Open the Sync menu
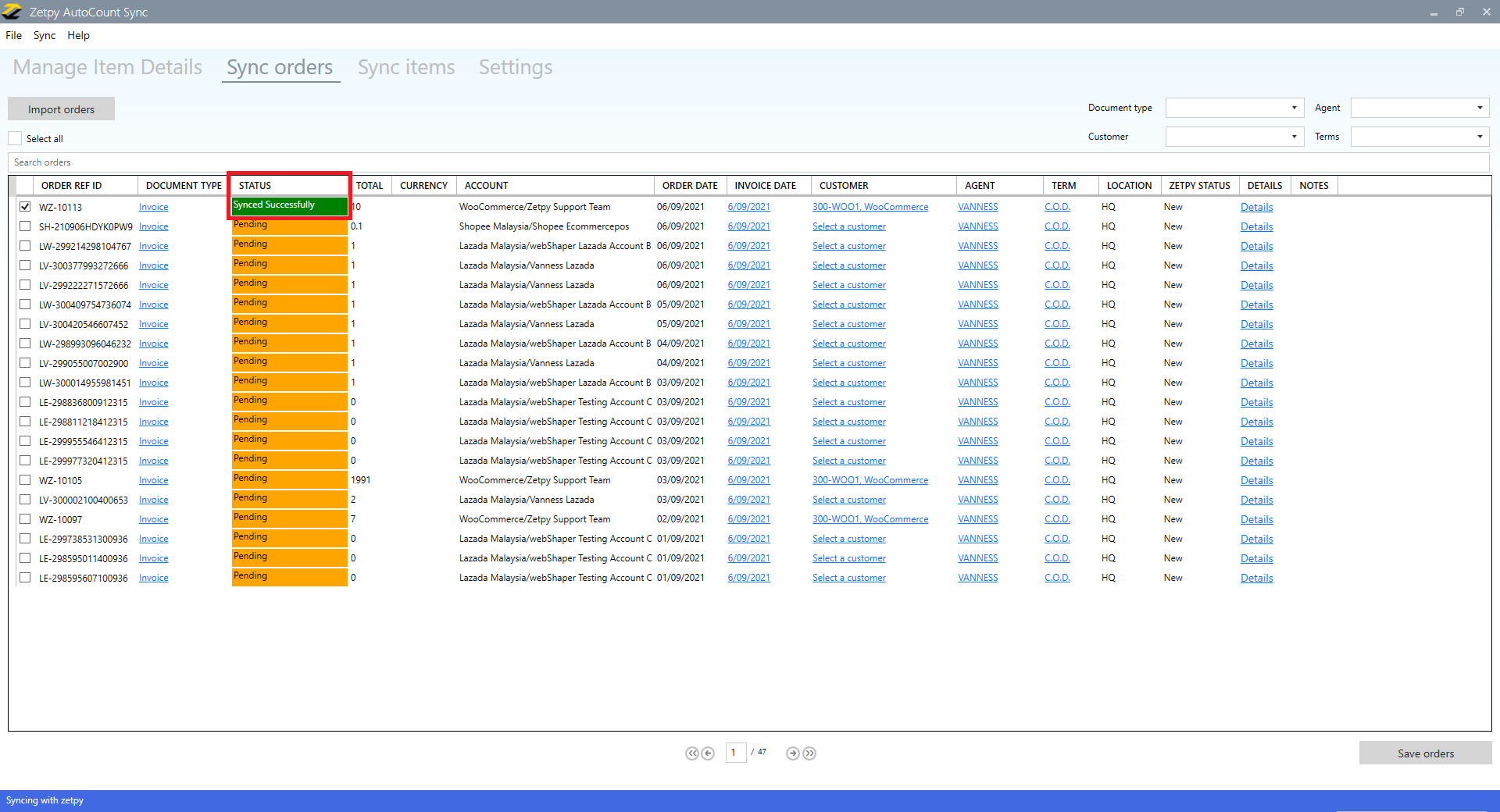 tap(45, 35)
